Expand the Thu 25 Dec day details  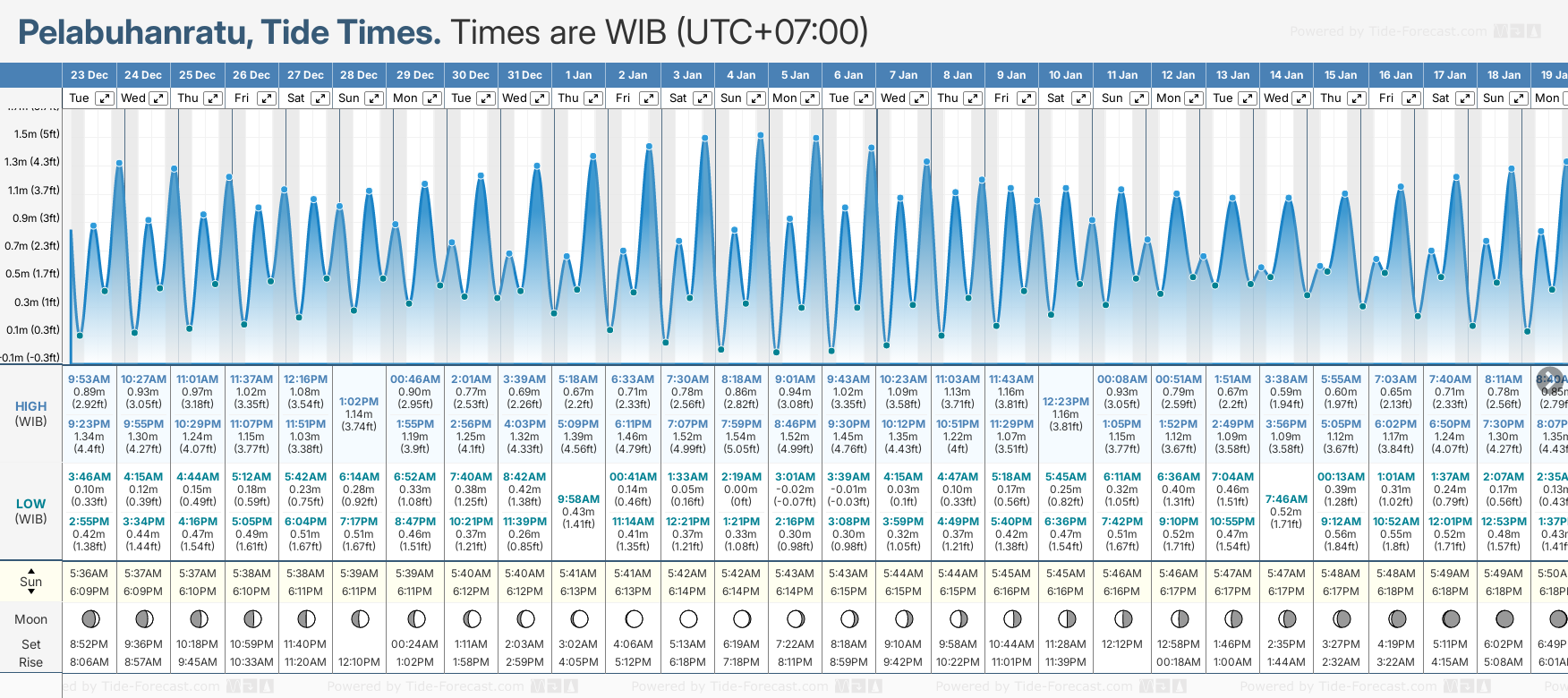click(212, 98)
